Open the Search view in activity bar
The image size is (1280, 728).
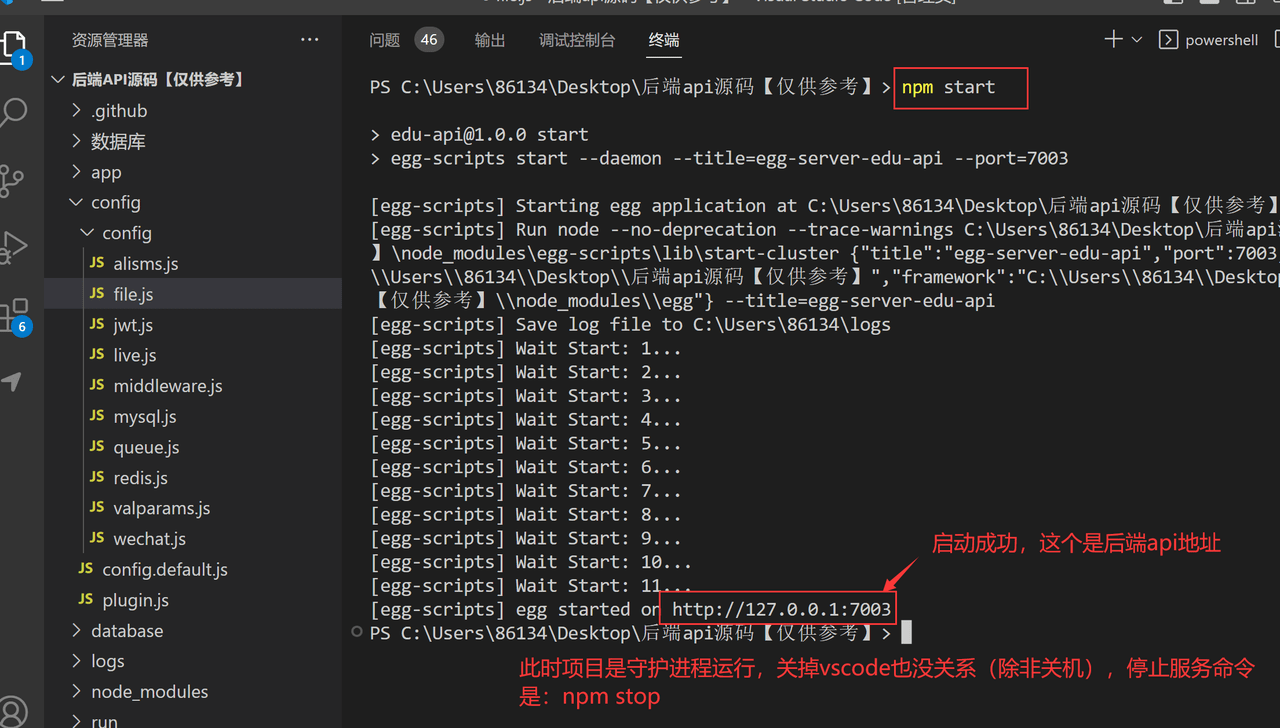point(13,113)
